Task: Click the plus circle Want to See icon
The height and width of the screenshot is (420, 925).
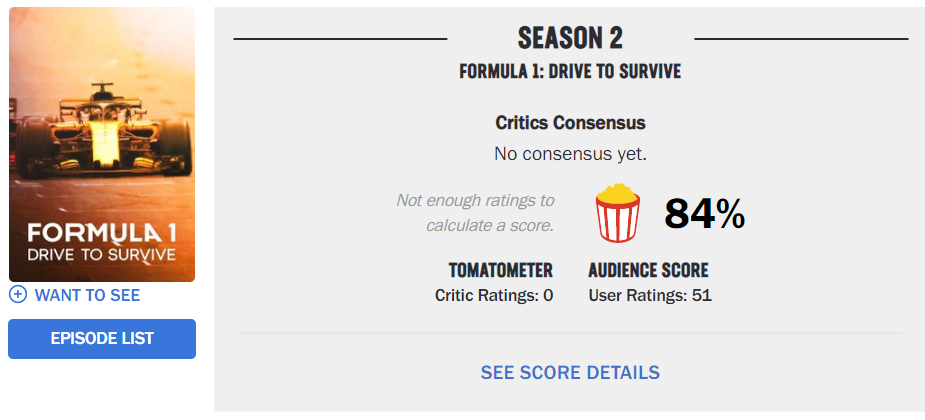Action: pos(17,295)
